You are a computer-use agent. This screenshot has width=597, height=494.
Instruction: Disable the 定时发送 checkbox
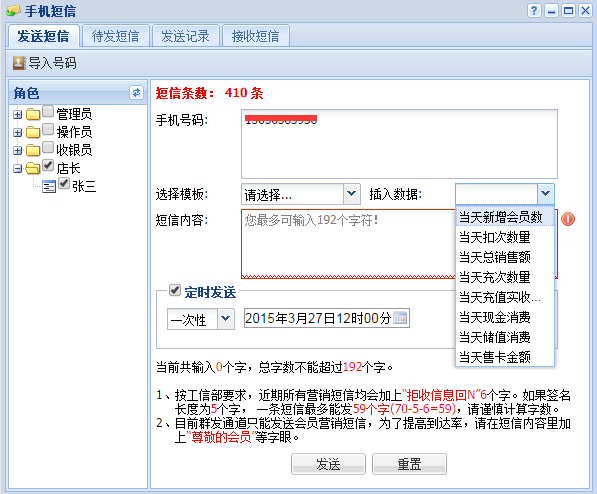[175, 290]
